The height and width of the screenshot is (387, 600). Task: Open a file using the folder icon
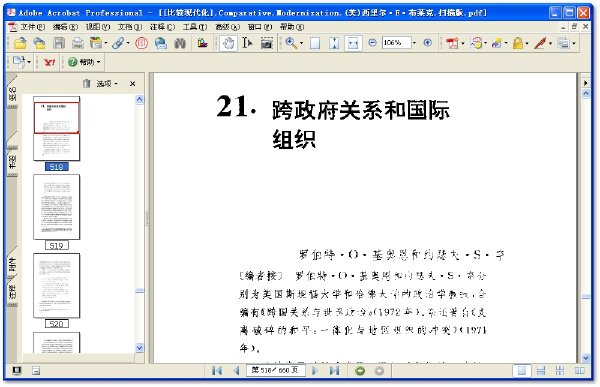(20, 43)
